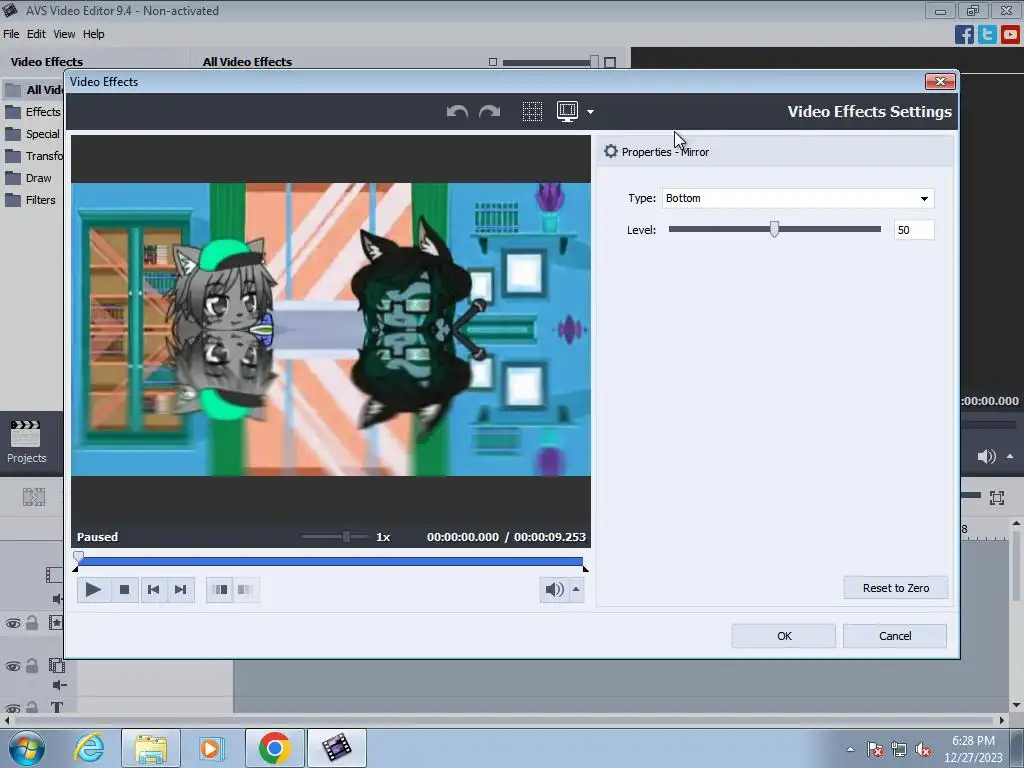This screenshot has width=1024, height=768.
Task: Lock the overlay track
Action: coord(32,665)
